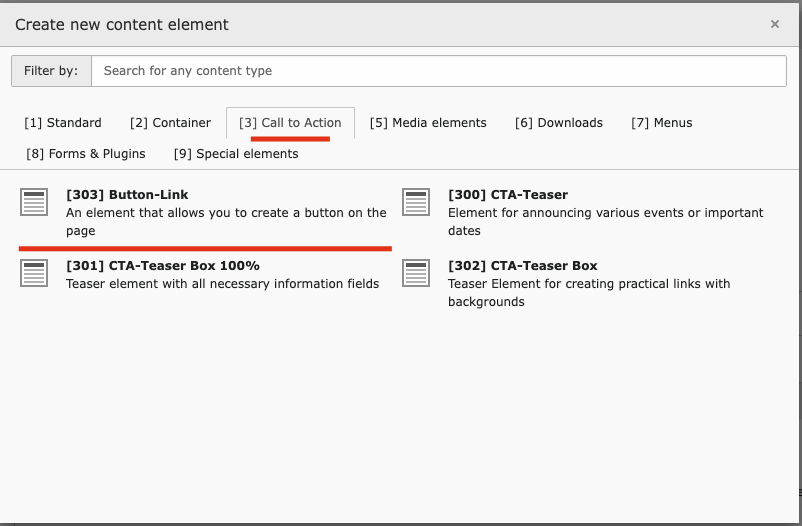Switch to the [2] Container tab

[x=170, y=123]
